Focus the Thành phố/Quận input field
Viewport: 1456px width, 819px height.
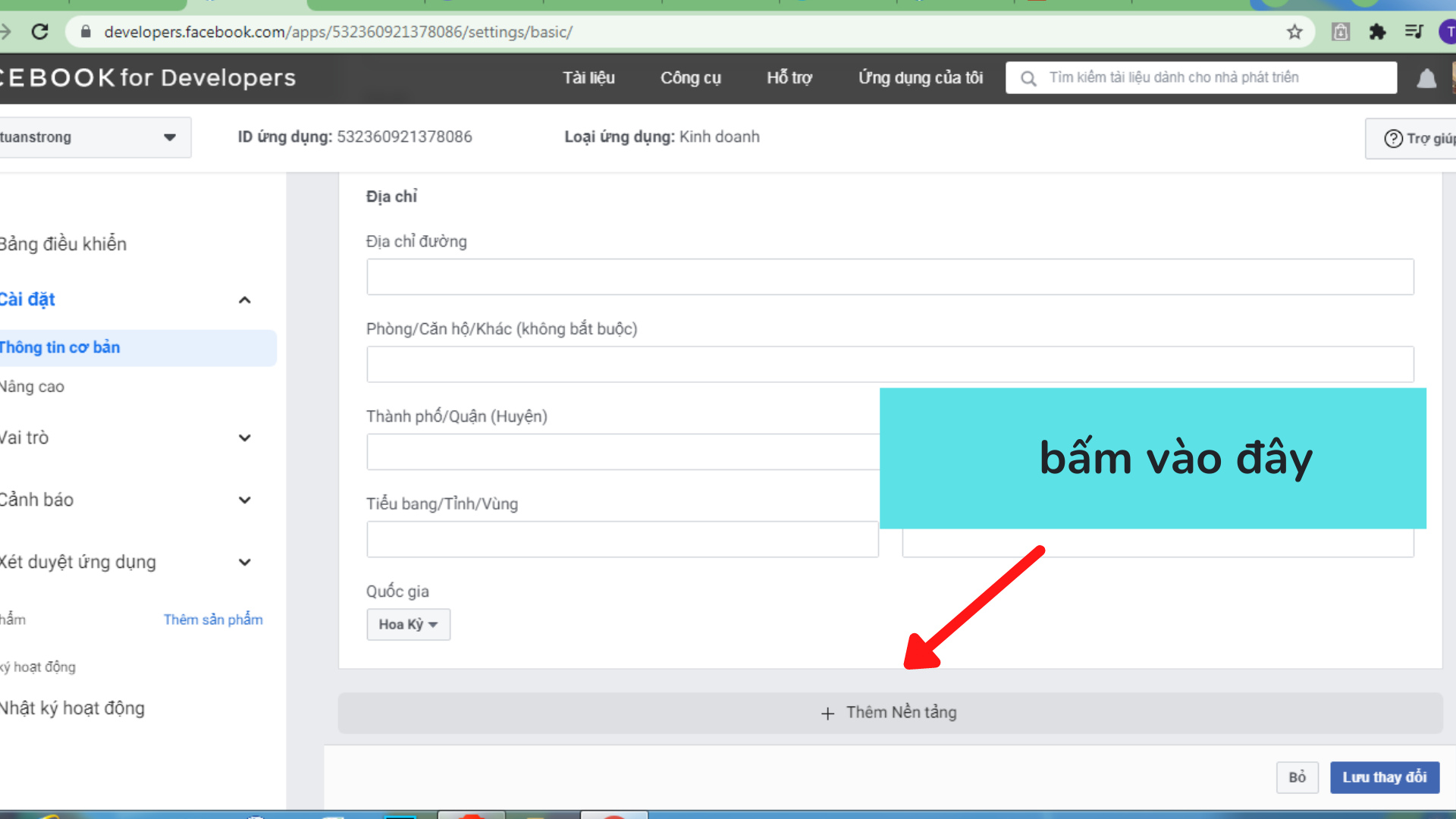(x=623, y=452)
